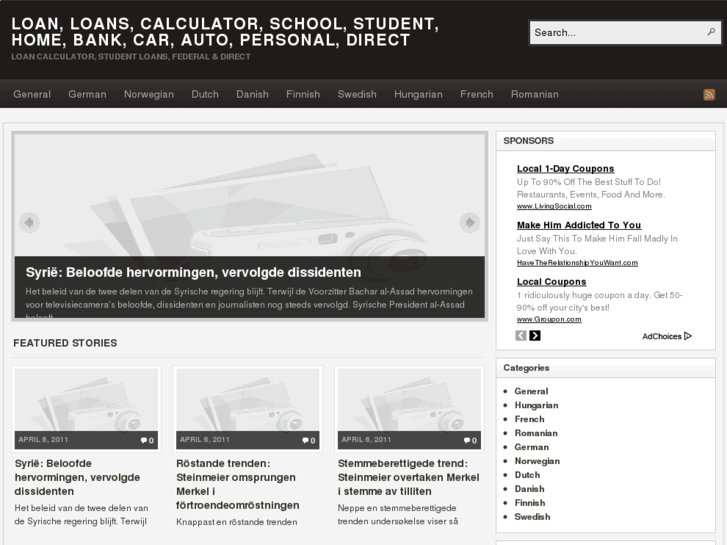Image resolution: width=727 pixels, height=545 pixels.
Task: Open Romanian in the navigation bar
Action: (x=535, y=94)
